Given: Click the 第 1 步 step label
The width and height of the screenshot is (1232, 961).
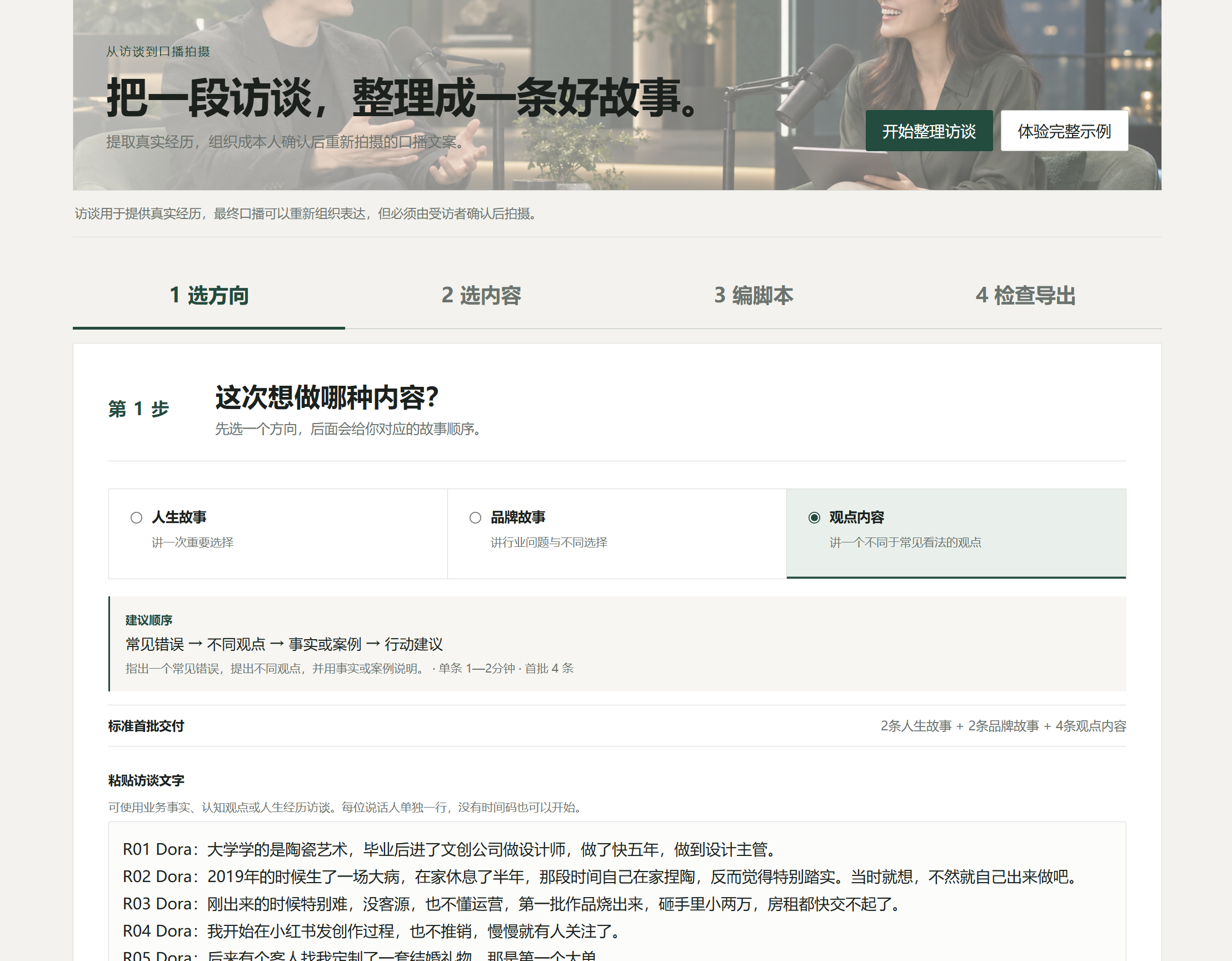Looking at the screenshot, I should point(138,409).
